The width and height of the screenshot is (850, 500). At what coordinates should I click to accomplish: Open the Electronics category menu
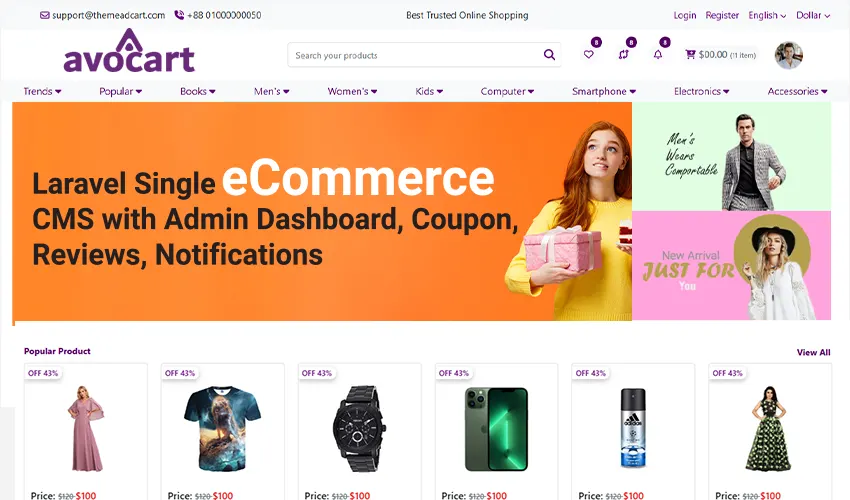(701, 91)
